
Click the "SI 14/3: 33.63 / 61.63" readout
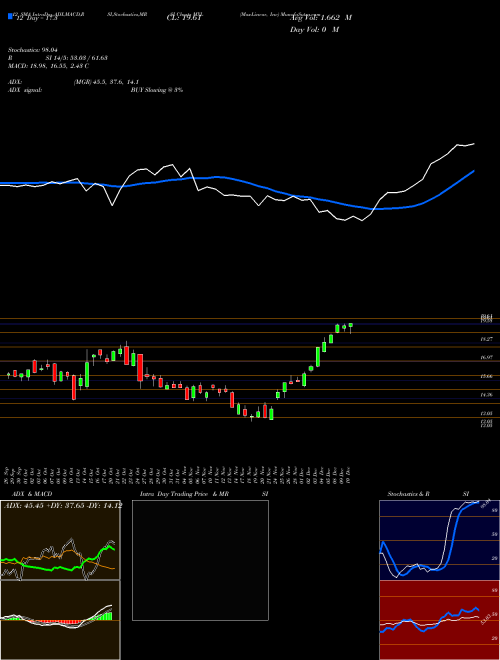(77, 58)
